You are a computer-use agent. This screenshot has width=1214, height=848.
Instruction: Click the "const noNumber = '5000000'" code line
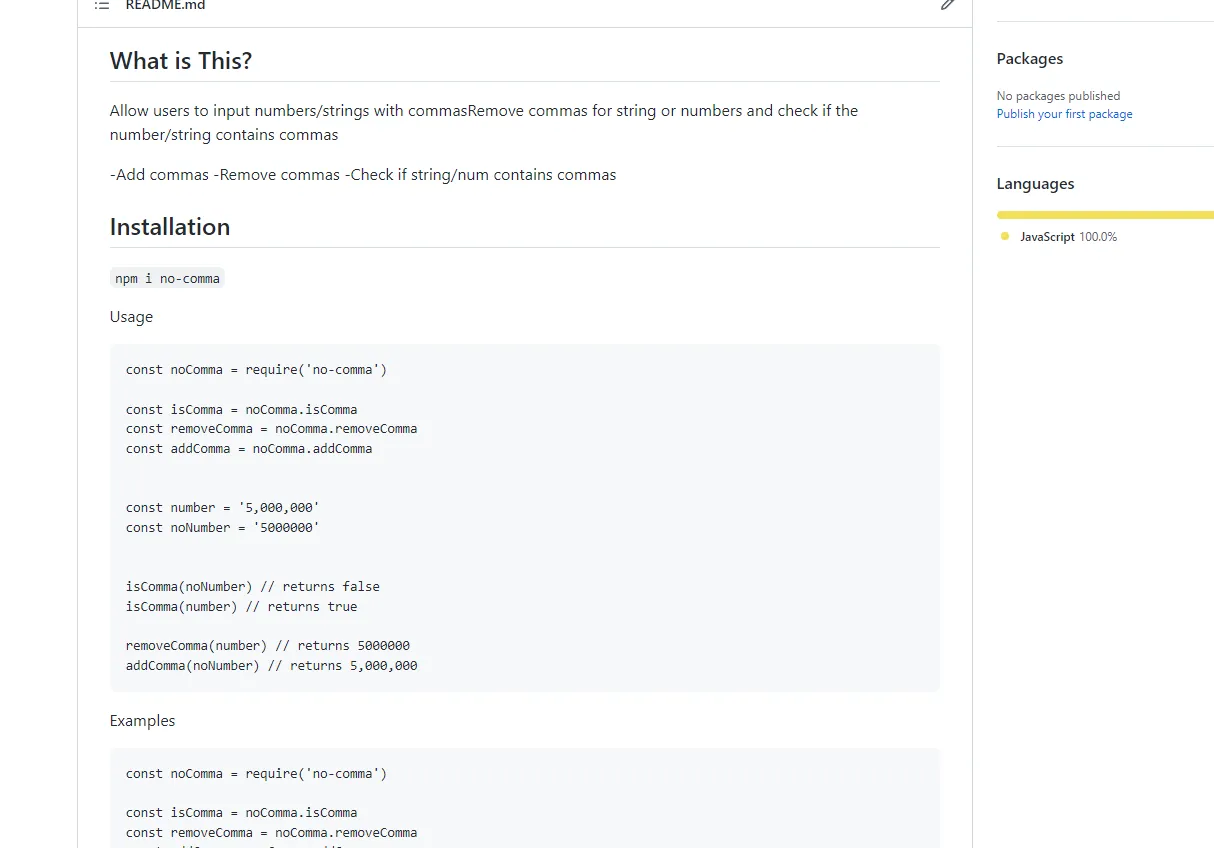[x=222, y=527]
